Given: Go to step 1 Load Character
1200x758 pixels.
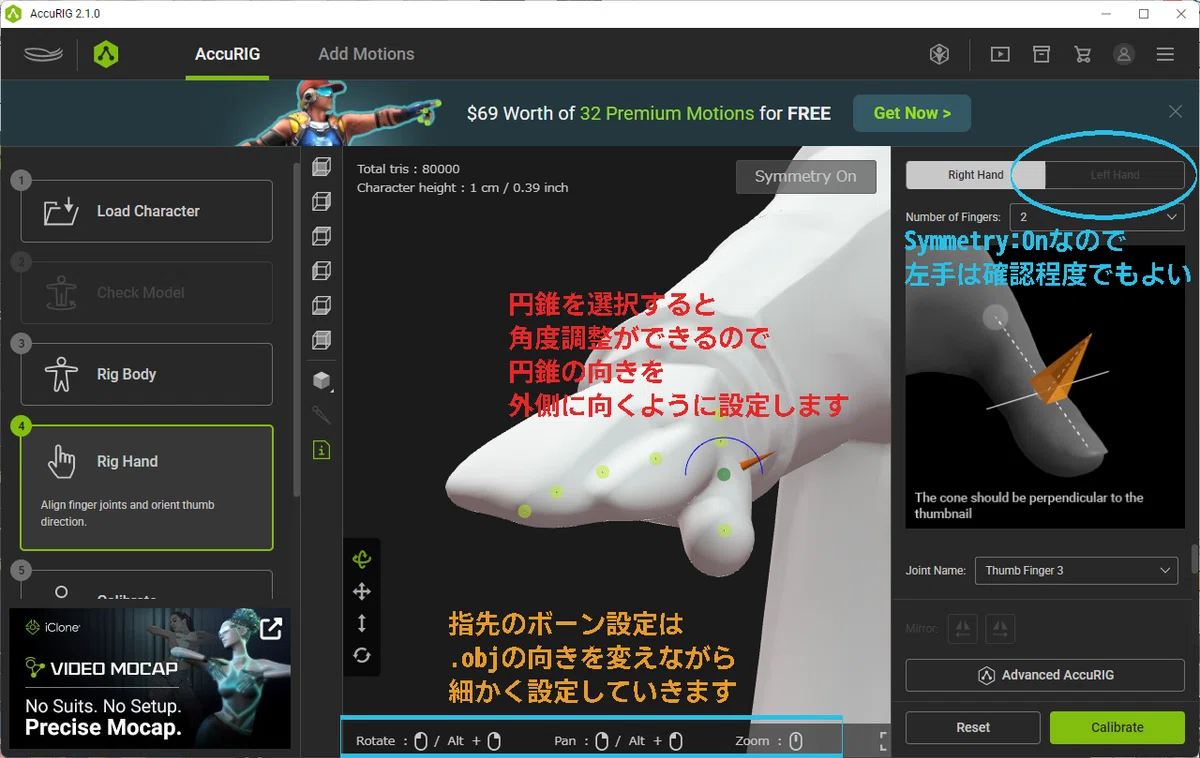Looking at the screenshot, I should 147,211.
